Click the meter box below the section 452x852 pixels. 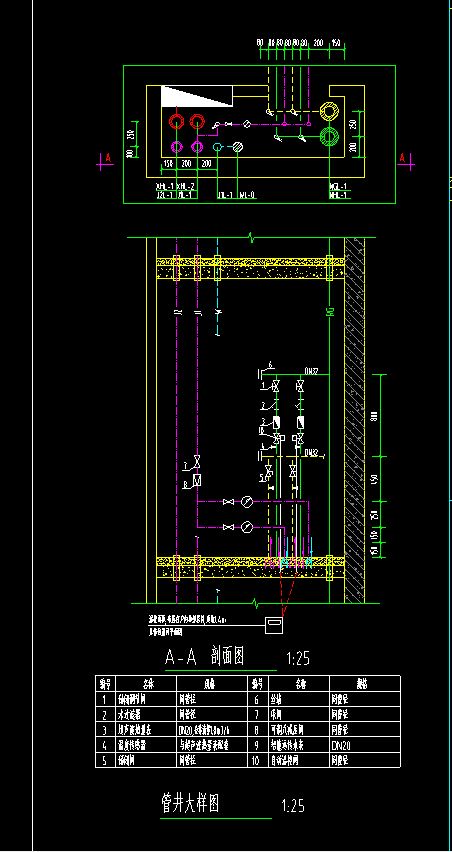274,625
